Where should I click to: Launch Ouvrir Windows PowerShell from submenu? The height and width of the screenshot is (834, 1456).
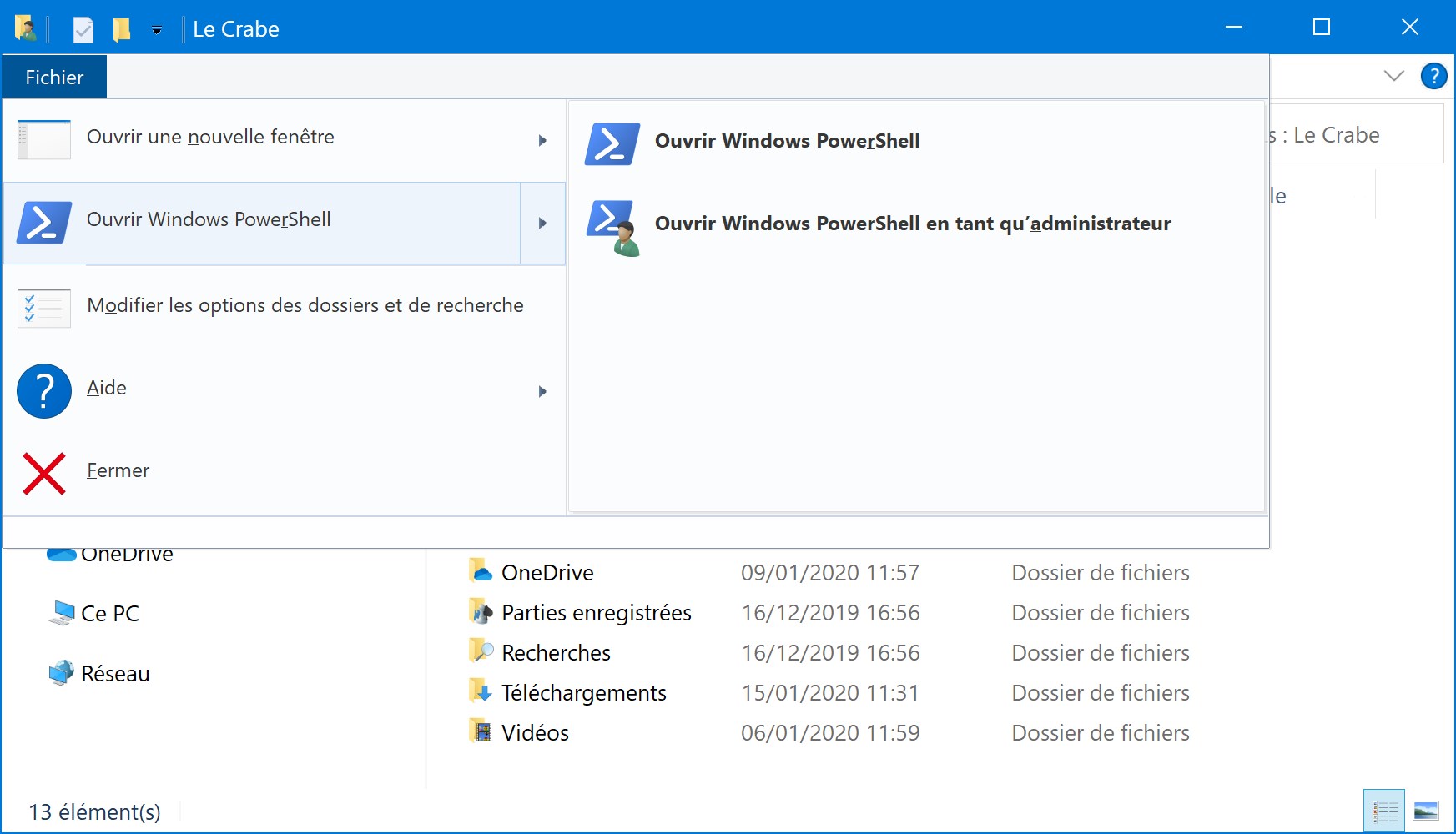[916, 143]
